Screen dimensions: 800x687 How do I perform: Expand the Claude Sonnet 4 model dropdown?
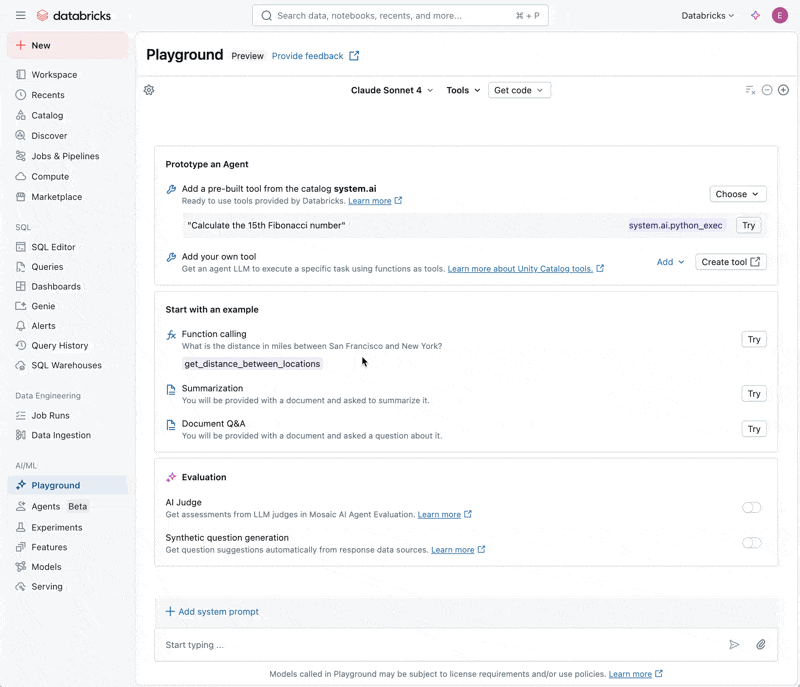392,90
